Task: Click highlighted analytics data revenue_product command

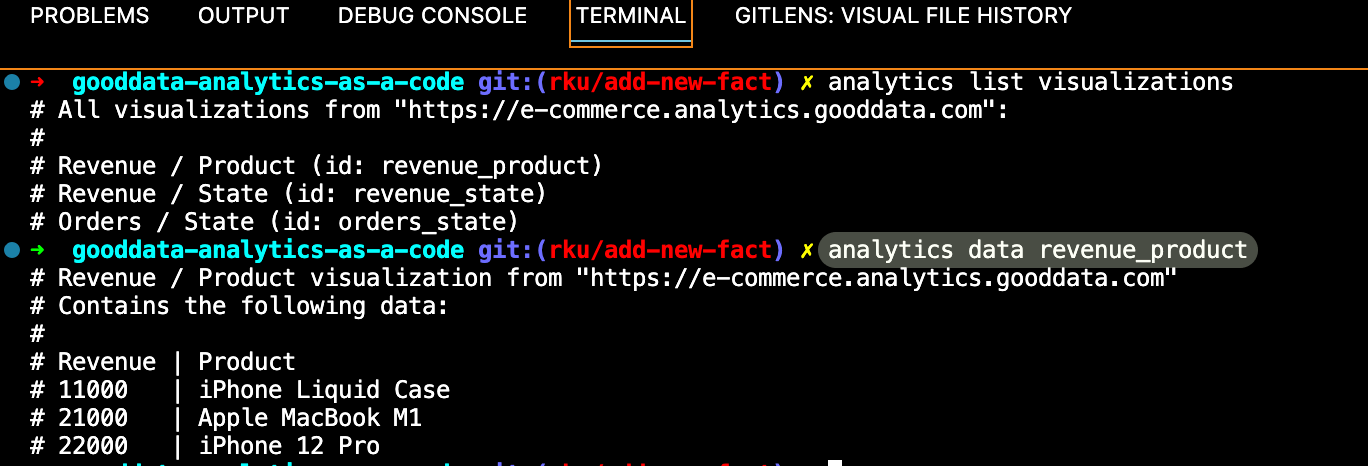Action: [x=1037, y=250]
